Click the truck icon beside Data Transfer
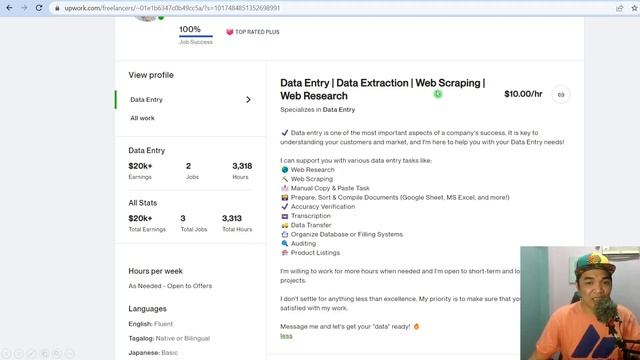The height and width of the screenshot is (360, 640). pyautogui.click(x=284, y=225)
